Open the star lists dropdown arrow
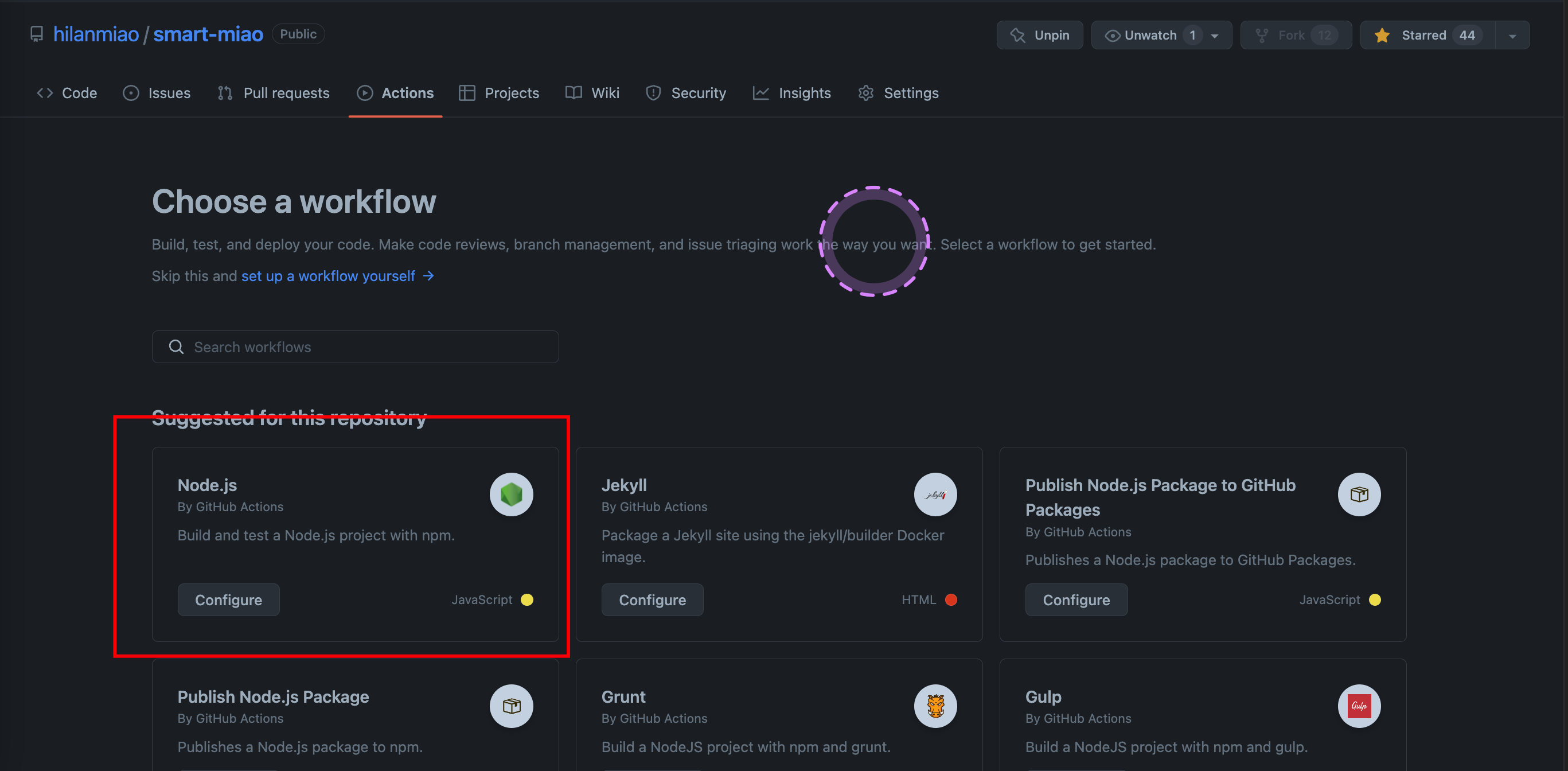The image size is (1568, 771). click(x=1512, y=36)
